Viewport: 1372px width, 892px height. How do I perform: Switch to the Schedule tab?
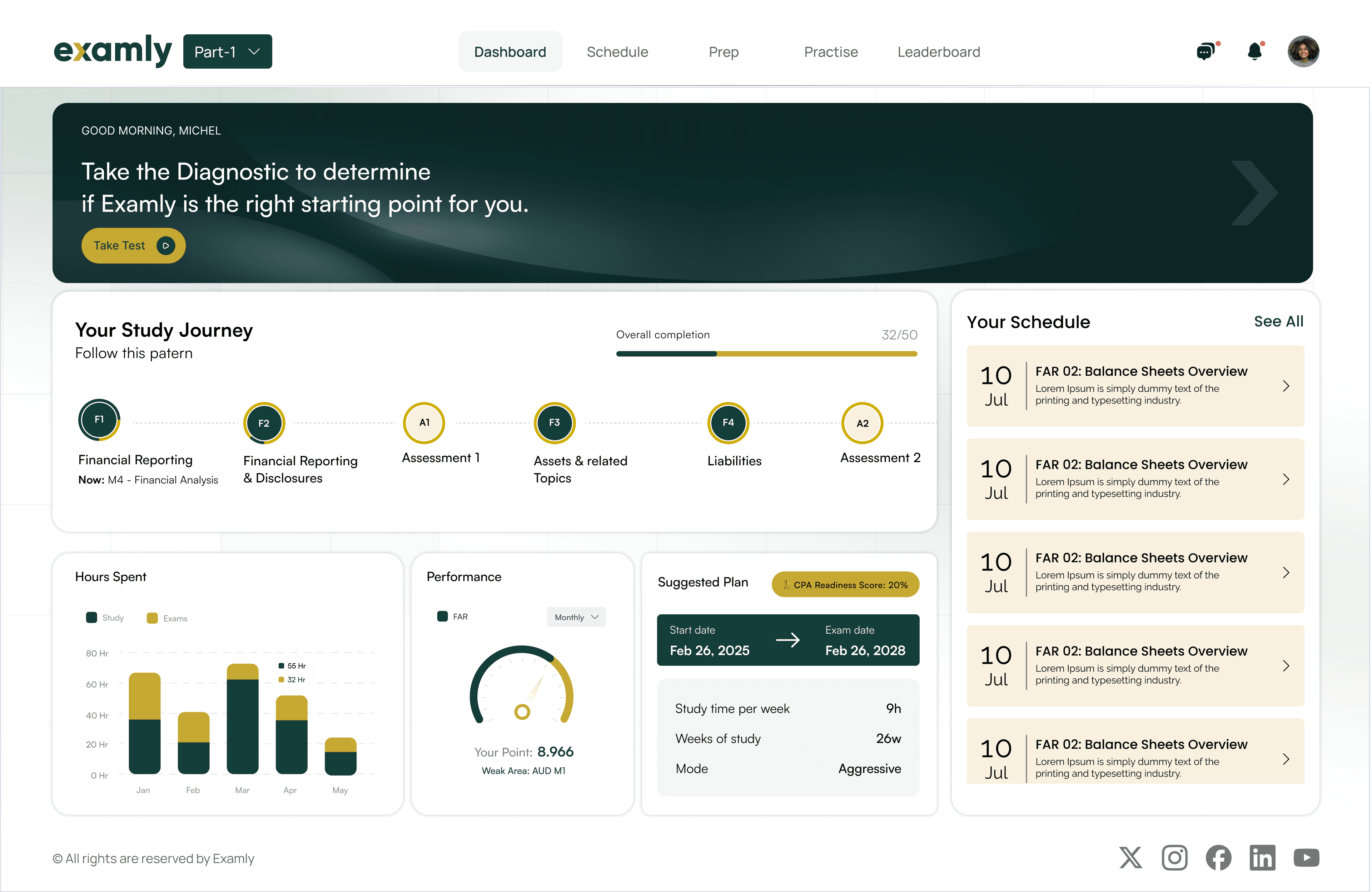pos(617,51)
